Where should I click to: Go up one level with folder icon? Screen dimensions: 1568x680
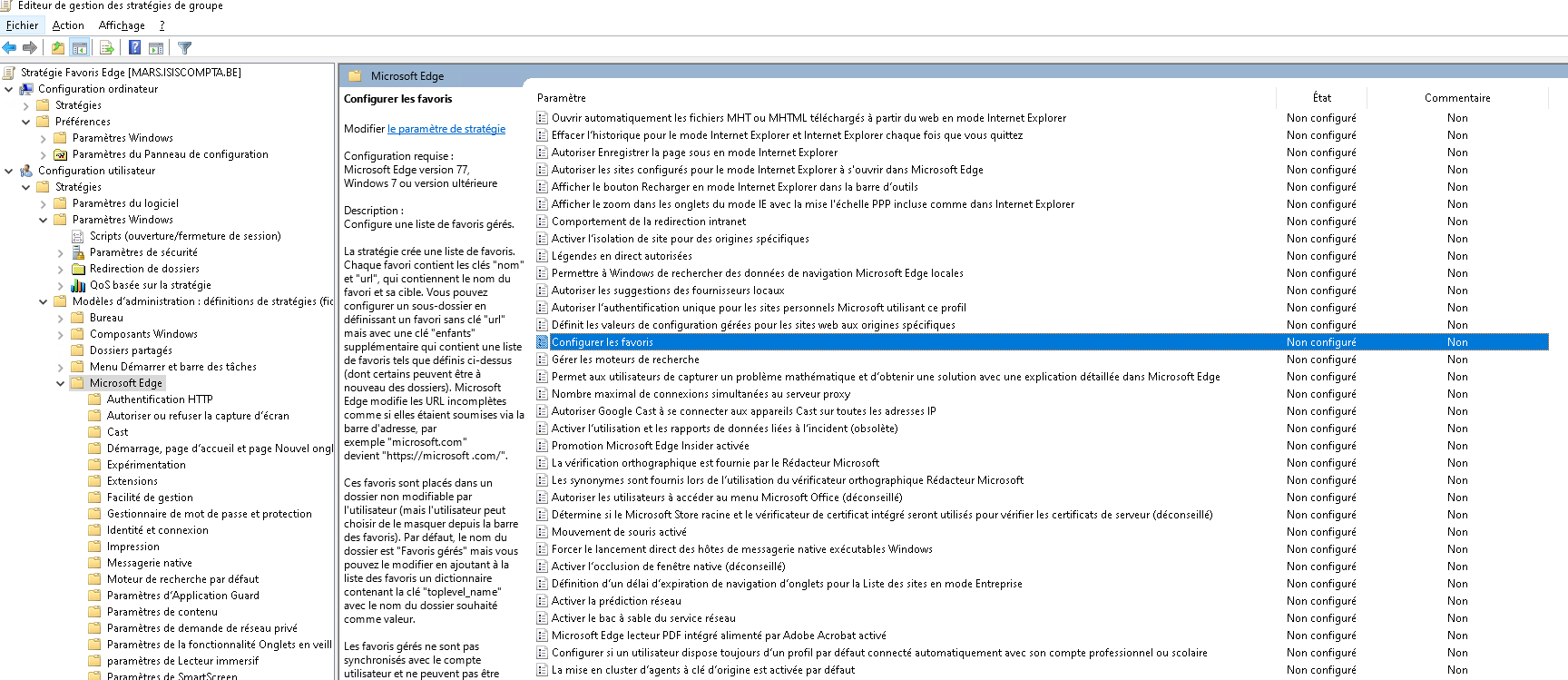58,48
